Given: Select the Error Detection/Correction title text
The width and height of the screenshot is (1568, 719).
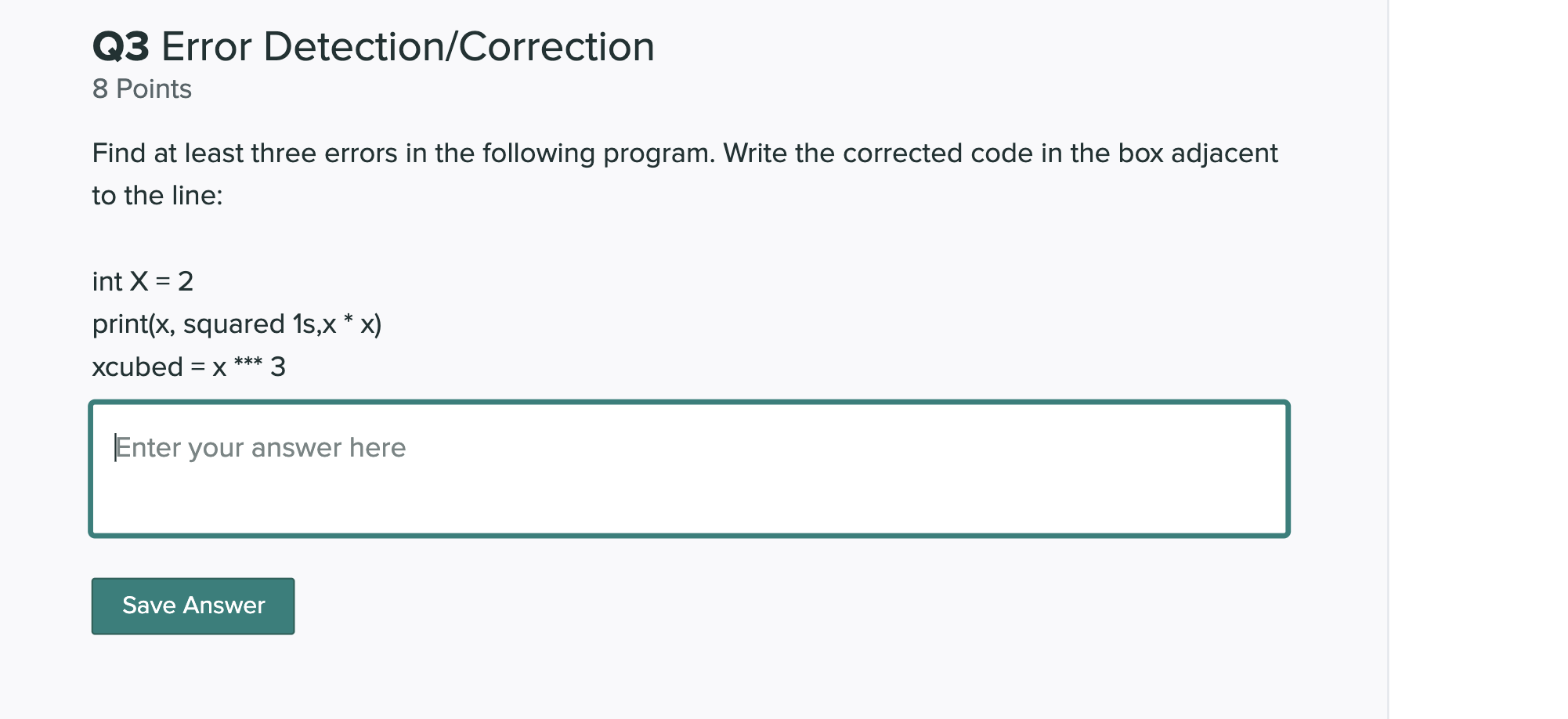Looking at the screenshot, I should click(407, 45).
